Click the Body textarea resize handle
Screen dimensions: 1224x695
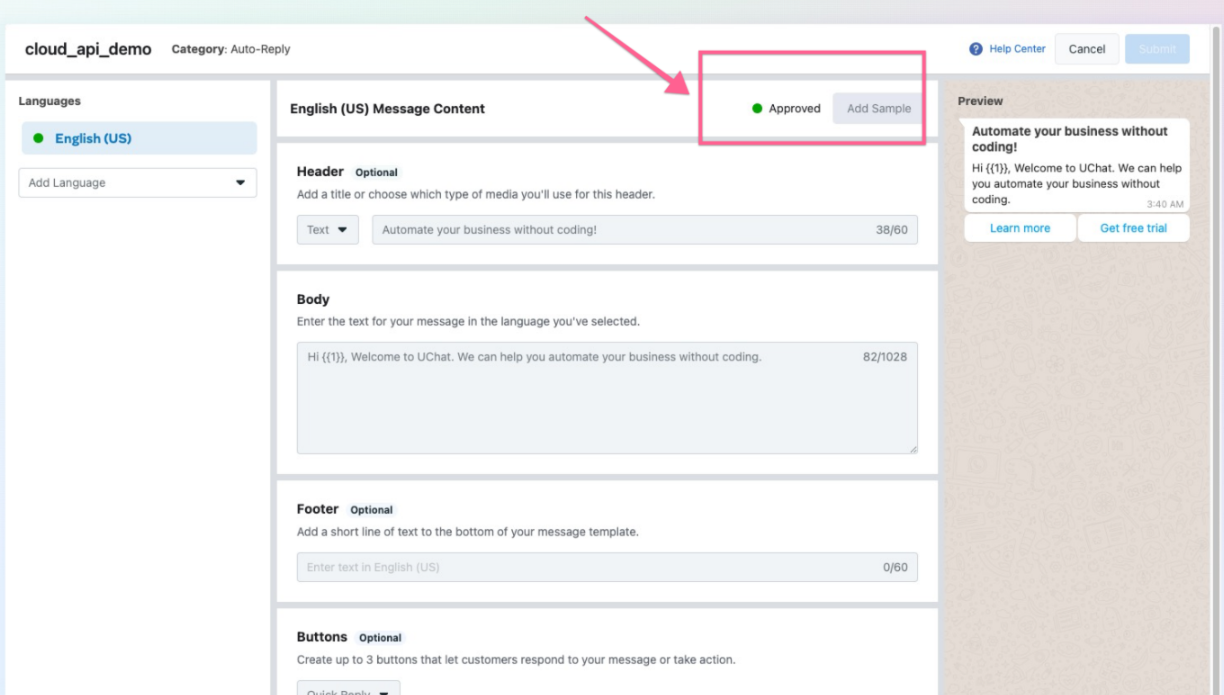(x=912, y=449)
